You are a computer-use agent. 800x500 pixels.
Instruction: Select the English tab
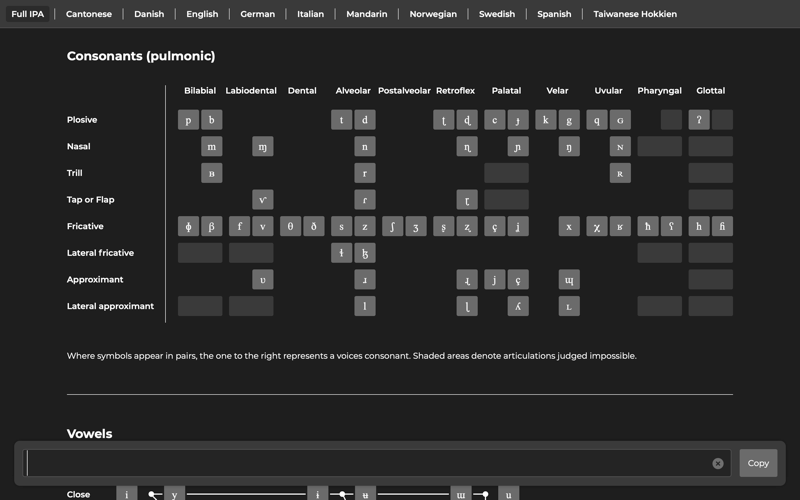pyautogui.click(x=202, y=14)
